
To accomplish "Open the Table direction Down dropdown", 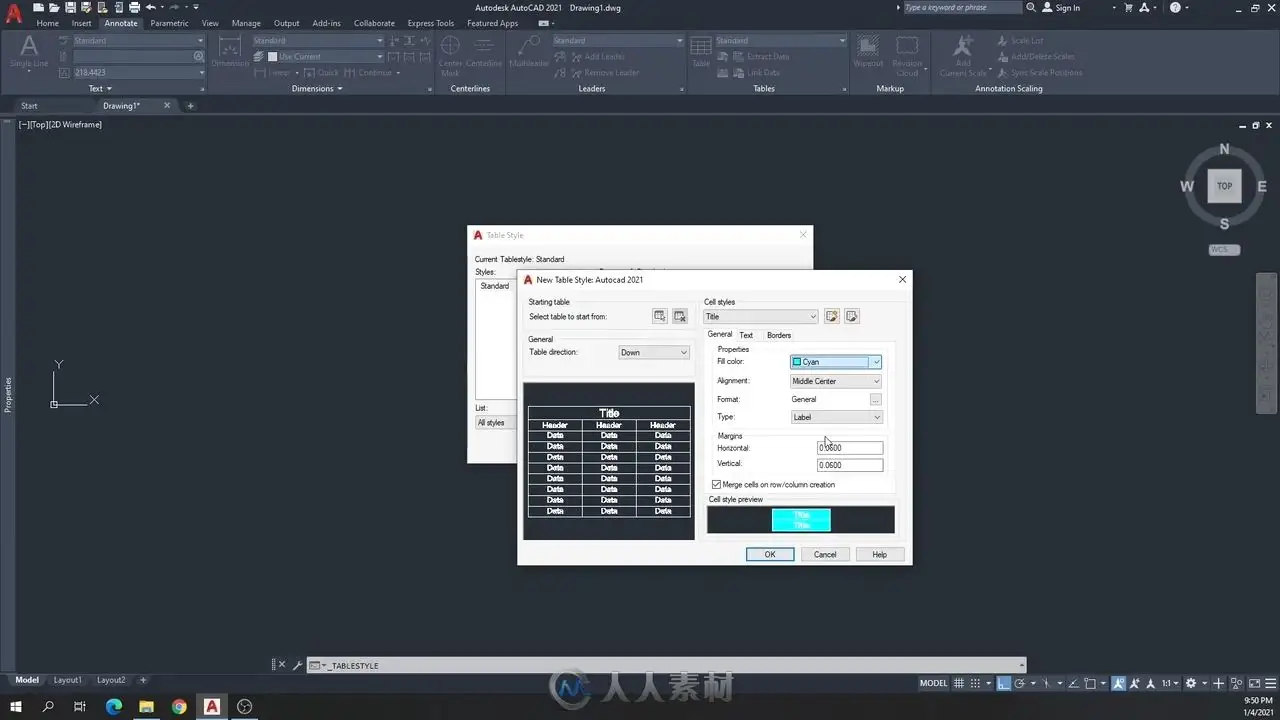I will click(654, 352).
